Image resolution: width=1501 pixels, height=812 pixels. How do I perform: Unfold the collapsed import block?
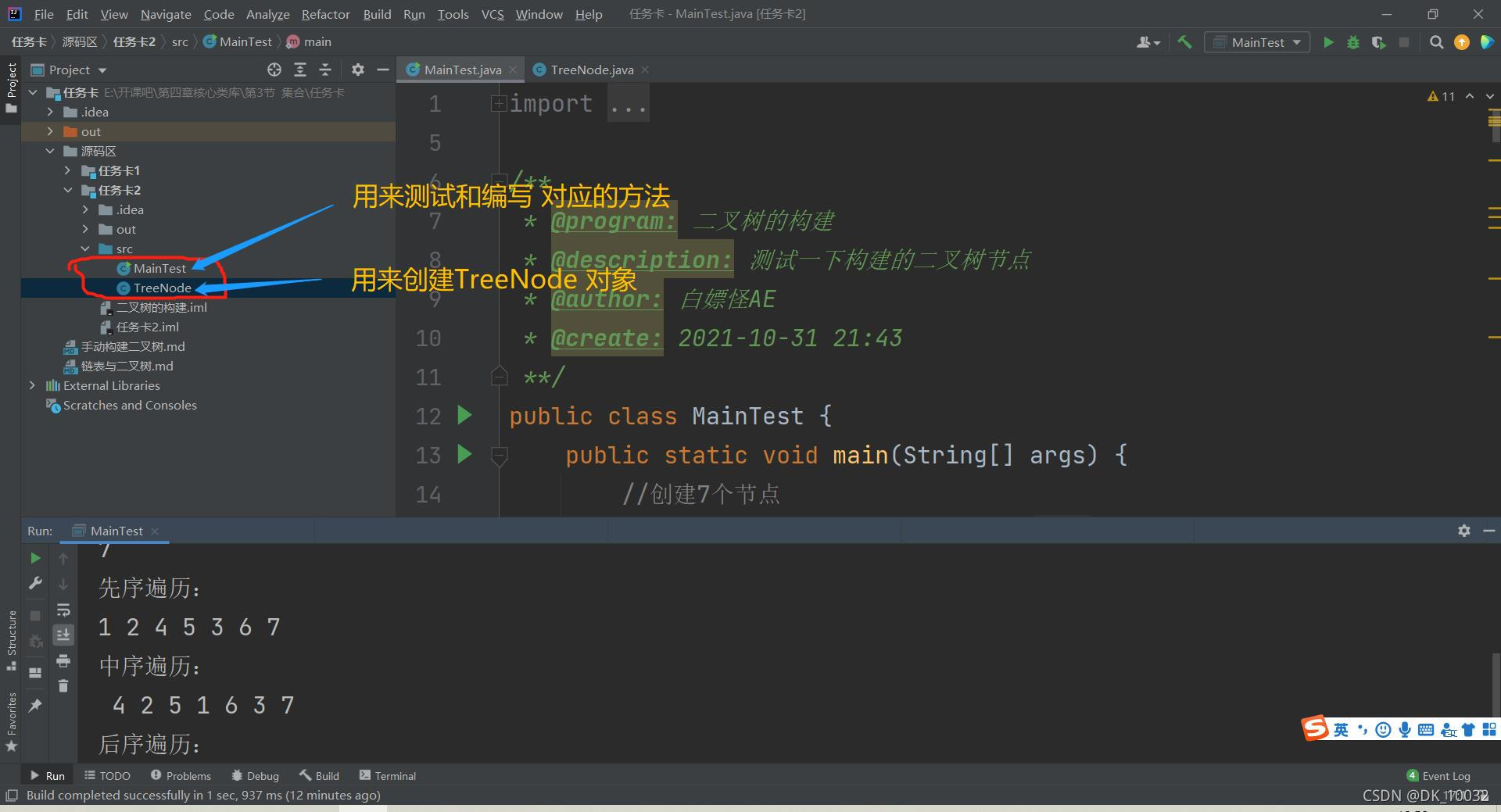tap(498, 103)
